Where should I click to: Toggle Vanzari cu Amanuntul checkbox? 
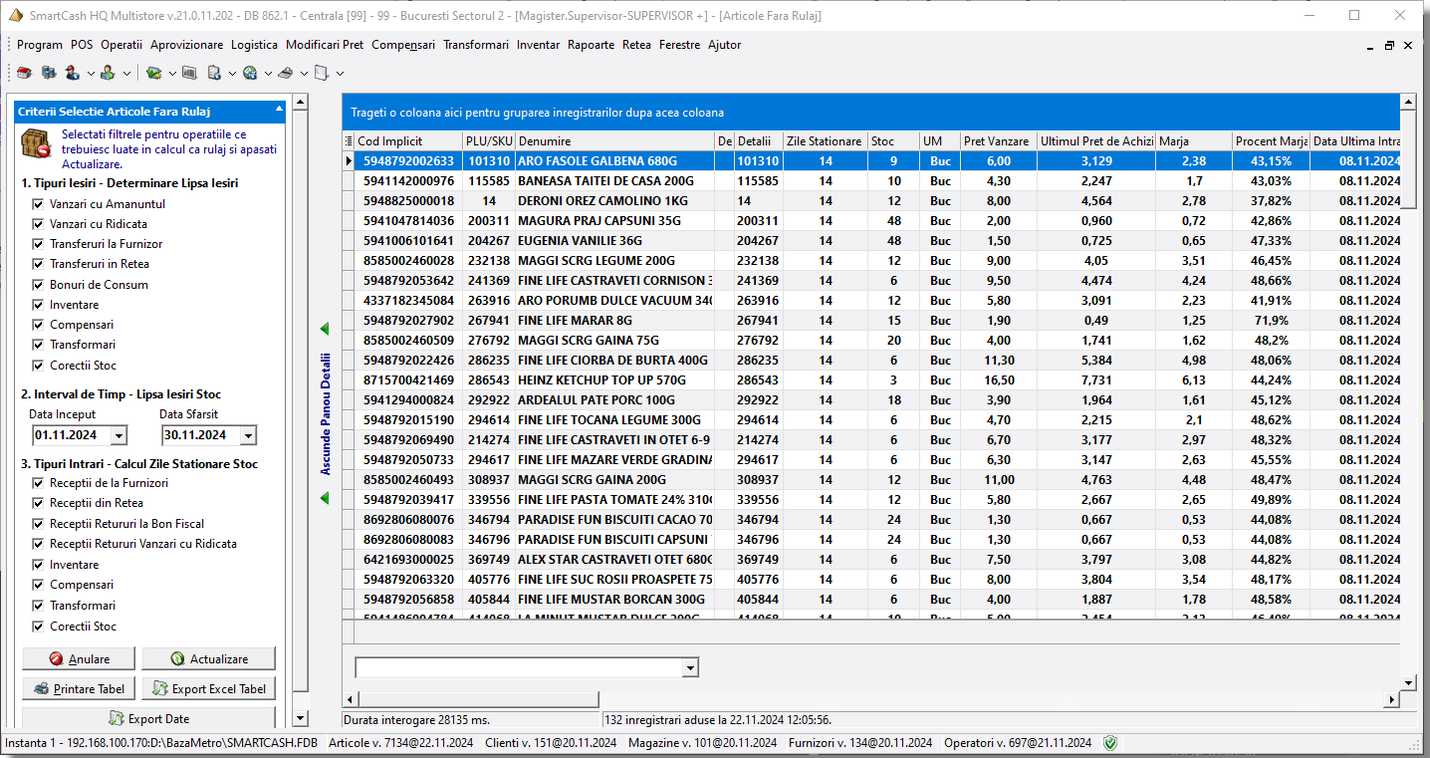(x=38, y=204)
